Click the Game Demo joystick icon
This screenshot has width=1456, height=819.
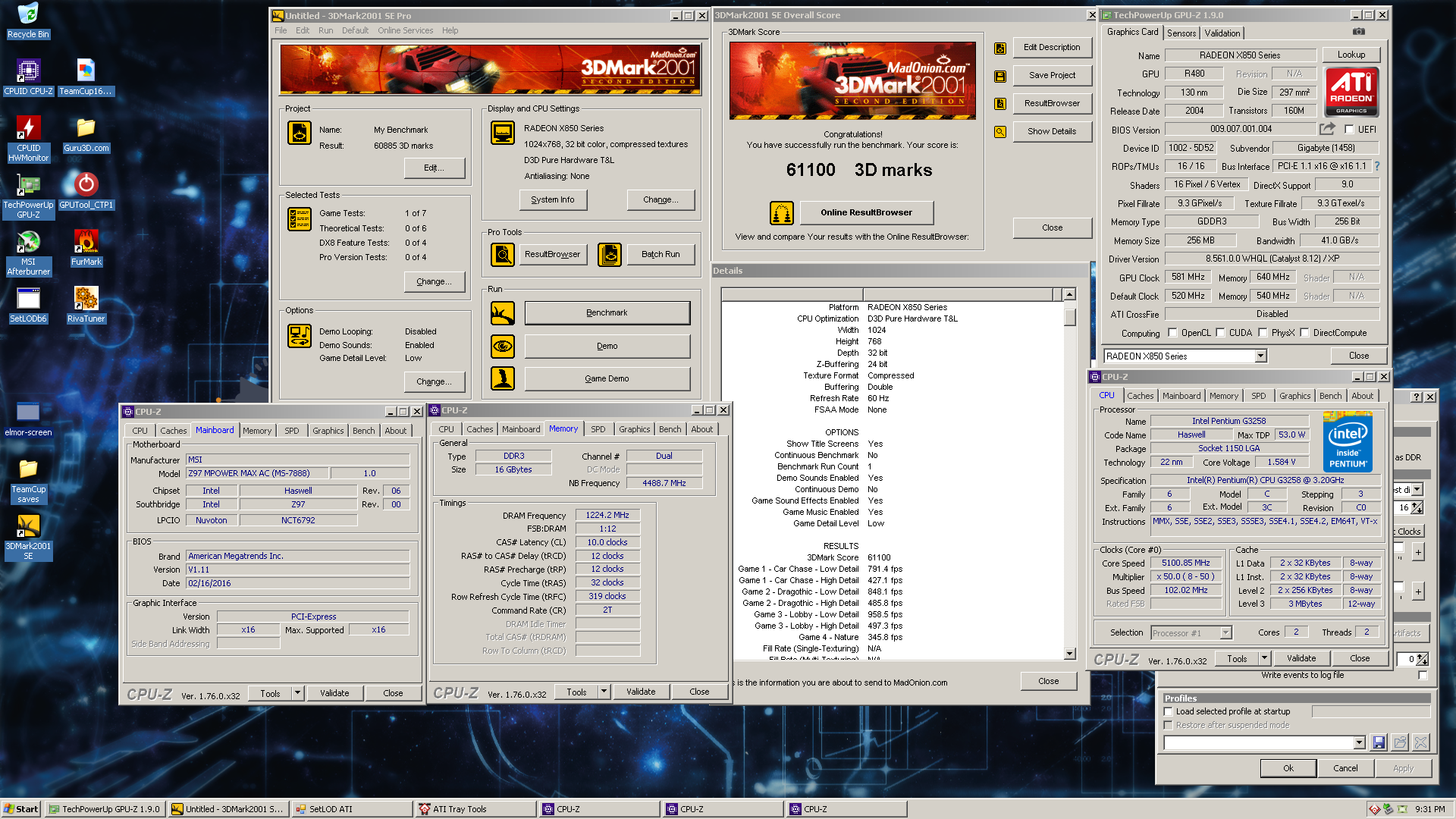point(502,378)
